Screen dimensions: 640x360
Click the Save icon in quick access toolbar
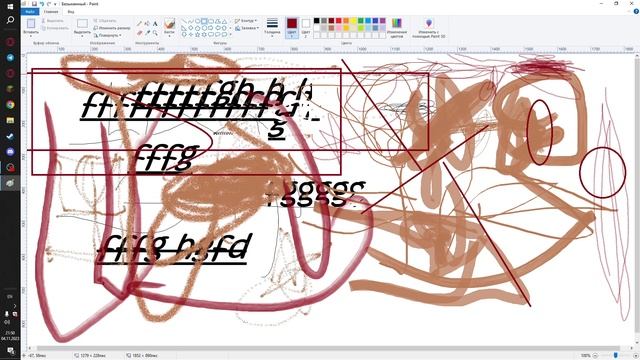tap(34, 4)
